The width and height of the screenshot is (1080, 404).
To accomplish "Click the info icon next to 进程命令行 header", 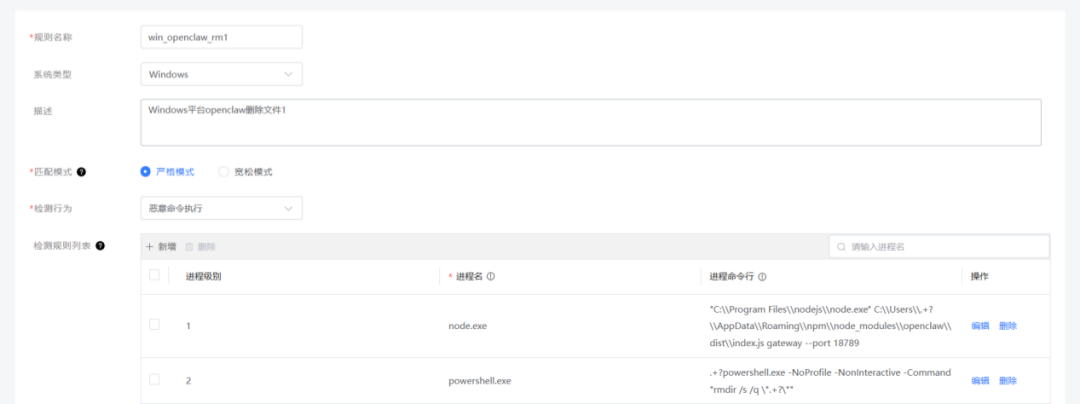I will pos(763,276).
